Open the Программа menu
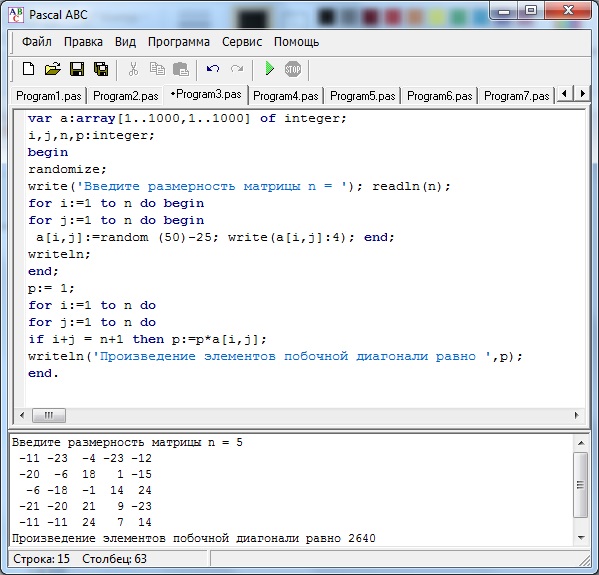599x575 pixels. click(179, 42)
